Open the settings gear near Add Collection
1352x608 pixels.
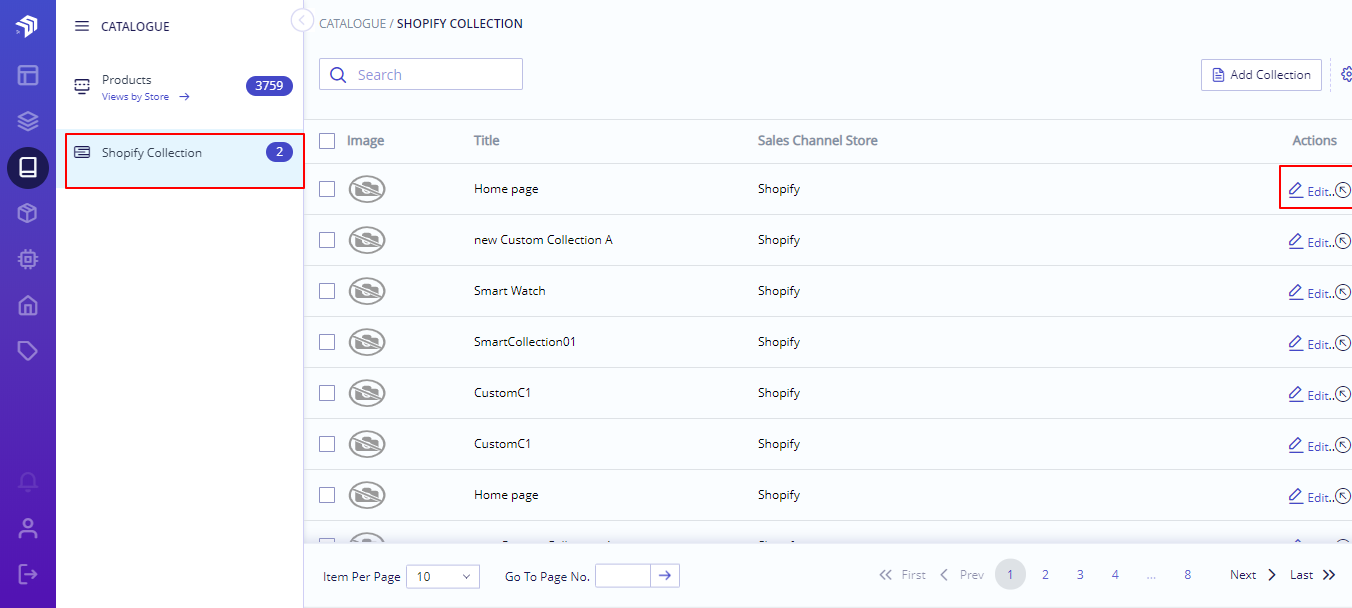click(1346, 74)
